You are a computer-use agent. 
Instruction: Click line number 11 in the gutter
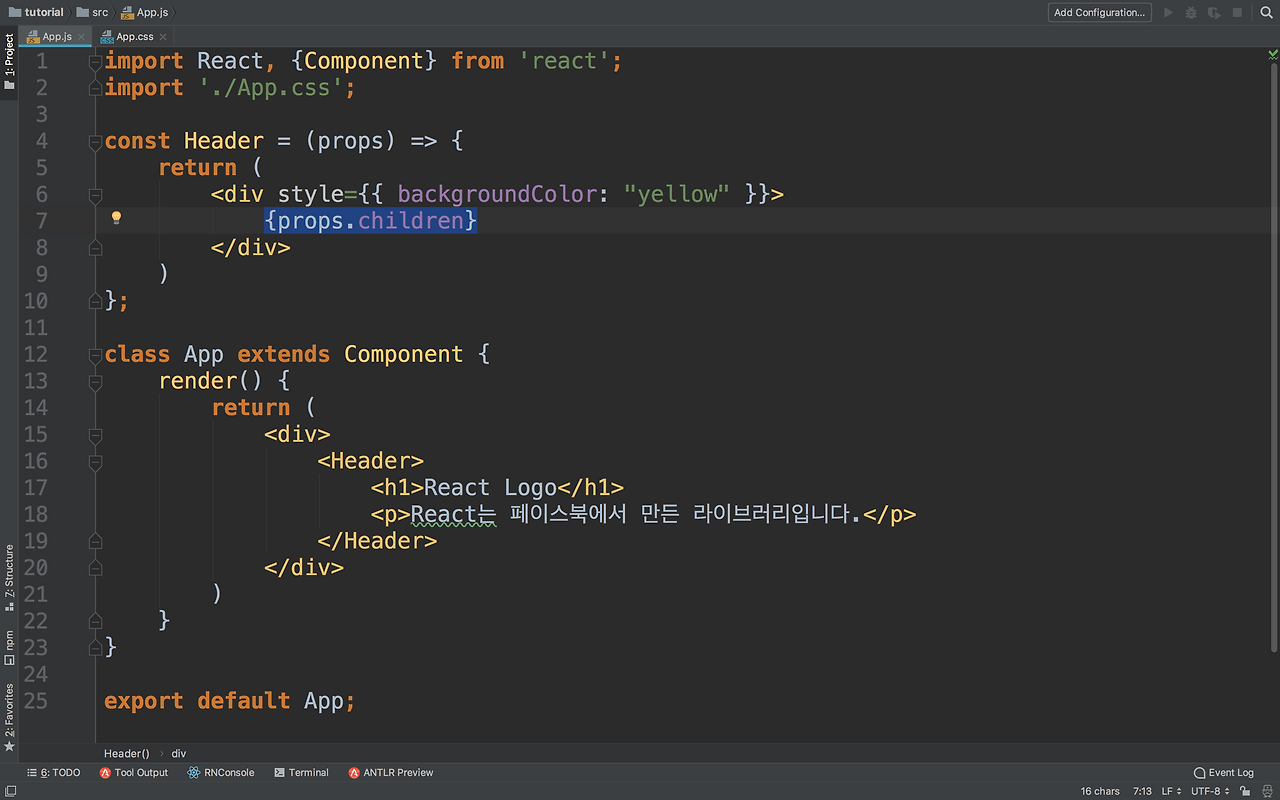coord(35,328)
